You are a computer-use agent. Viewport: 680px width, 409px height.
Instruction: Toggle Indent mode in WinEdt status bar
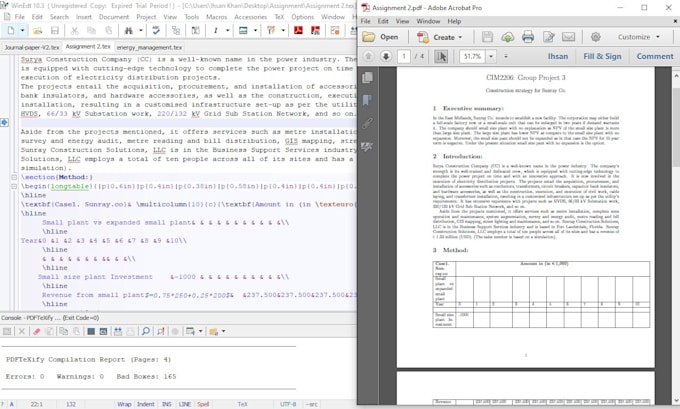pyautogui.click(x=145, y=404)
